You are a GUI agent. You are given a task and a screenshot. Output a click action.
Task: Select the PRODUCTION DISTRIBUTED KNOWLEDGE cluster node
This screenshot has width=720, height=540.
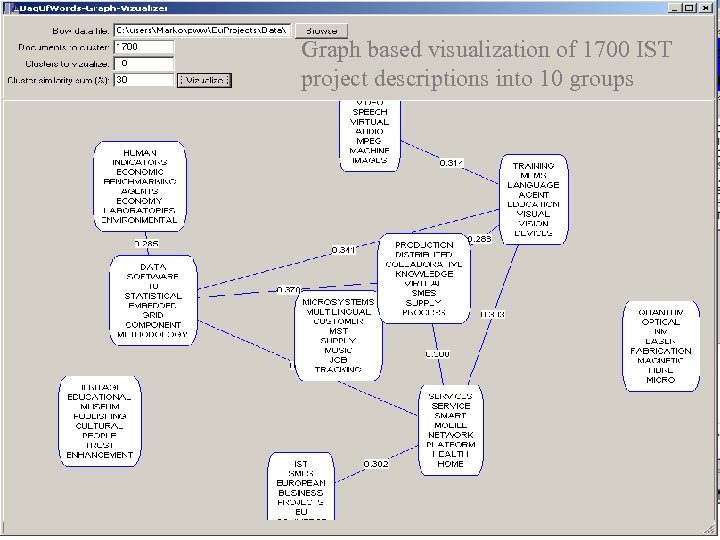point(424,278)
